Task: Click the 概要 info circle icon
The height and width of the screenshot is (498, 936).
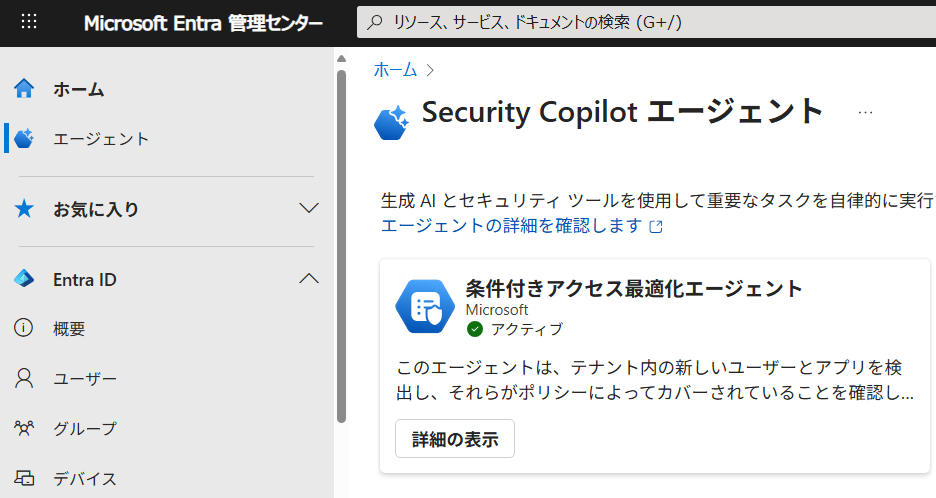Action: tap(24, 328)
